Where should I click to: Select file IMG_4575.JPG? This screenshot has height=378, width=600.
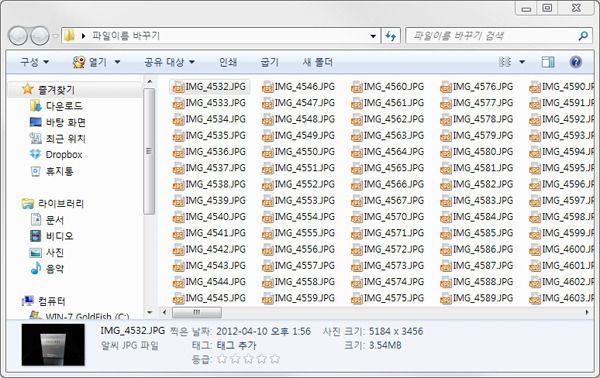[388, 298]
